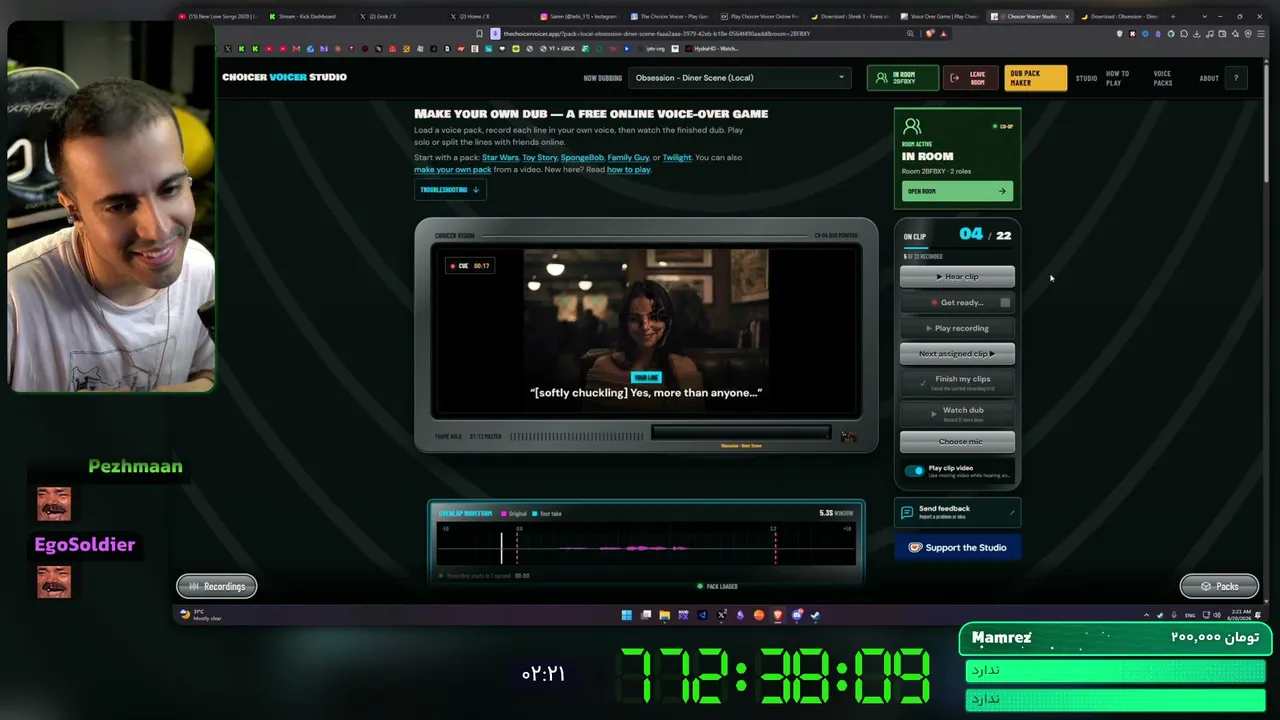Click the browser address bar
The width and height of the screenshot is (1280, 720).
(700, 33)
